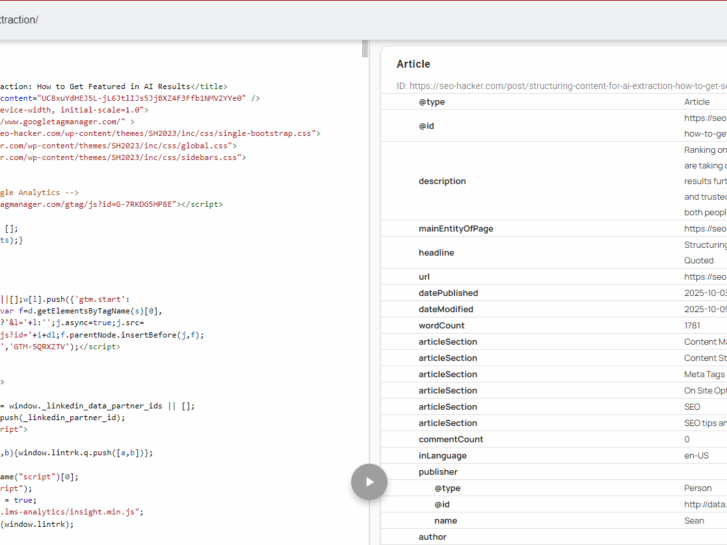Expand the author property at the bottom
The width and height of the screenshot is (727, 545).
coord(433,537)
